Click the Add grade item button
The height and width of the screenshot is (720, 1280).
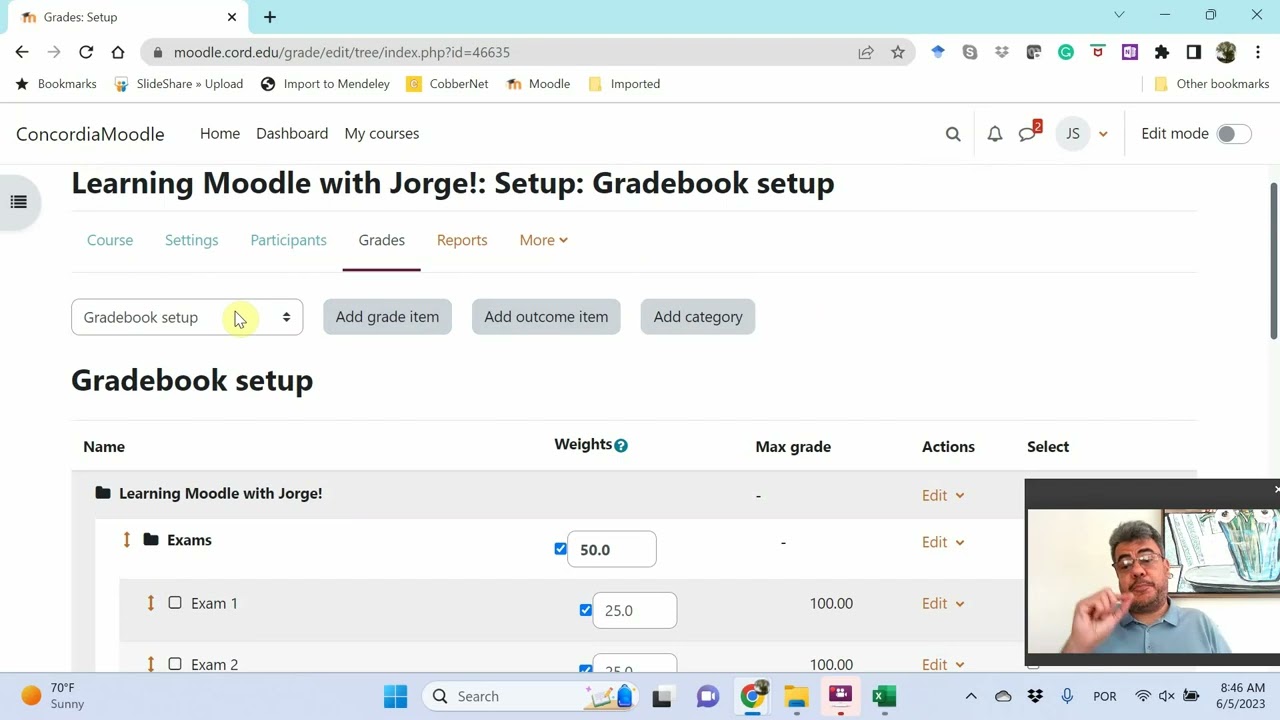387,317
